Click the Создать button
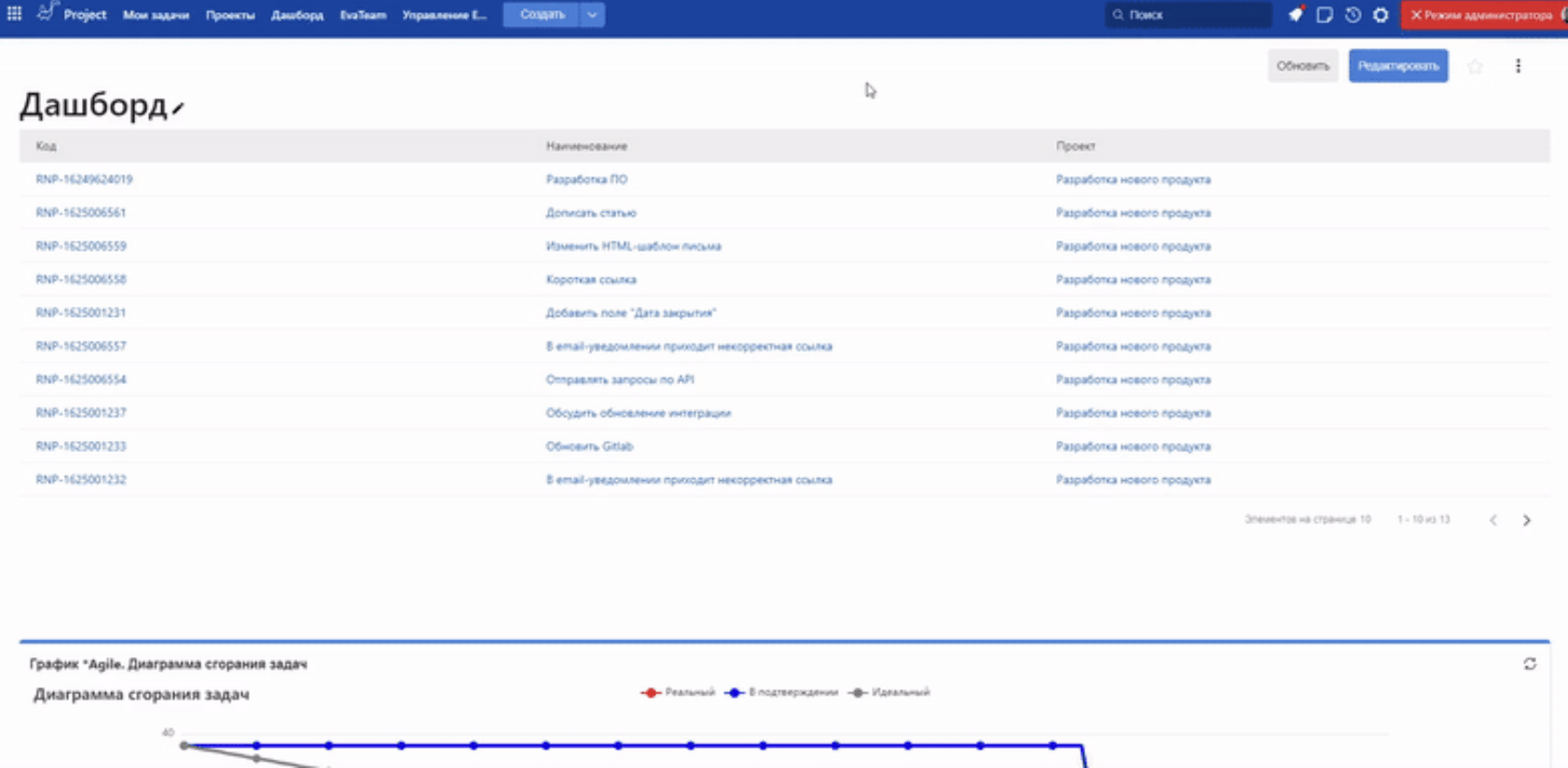 click(542, 15)
